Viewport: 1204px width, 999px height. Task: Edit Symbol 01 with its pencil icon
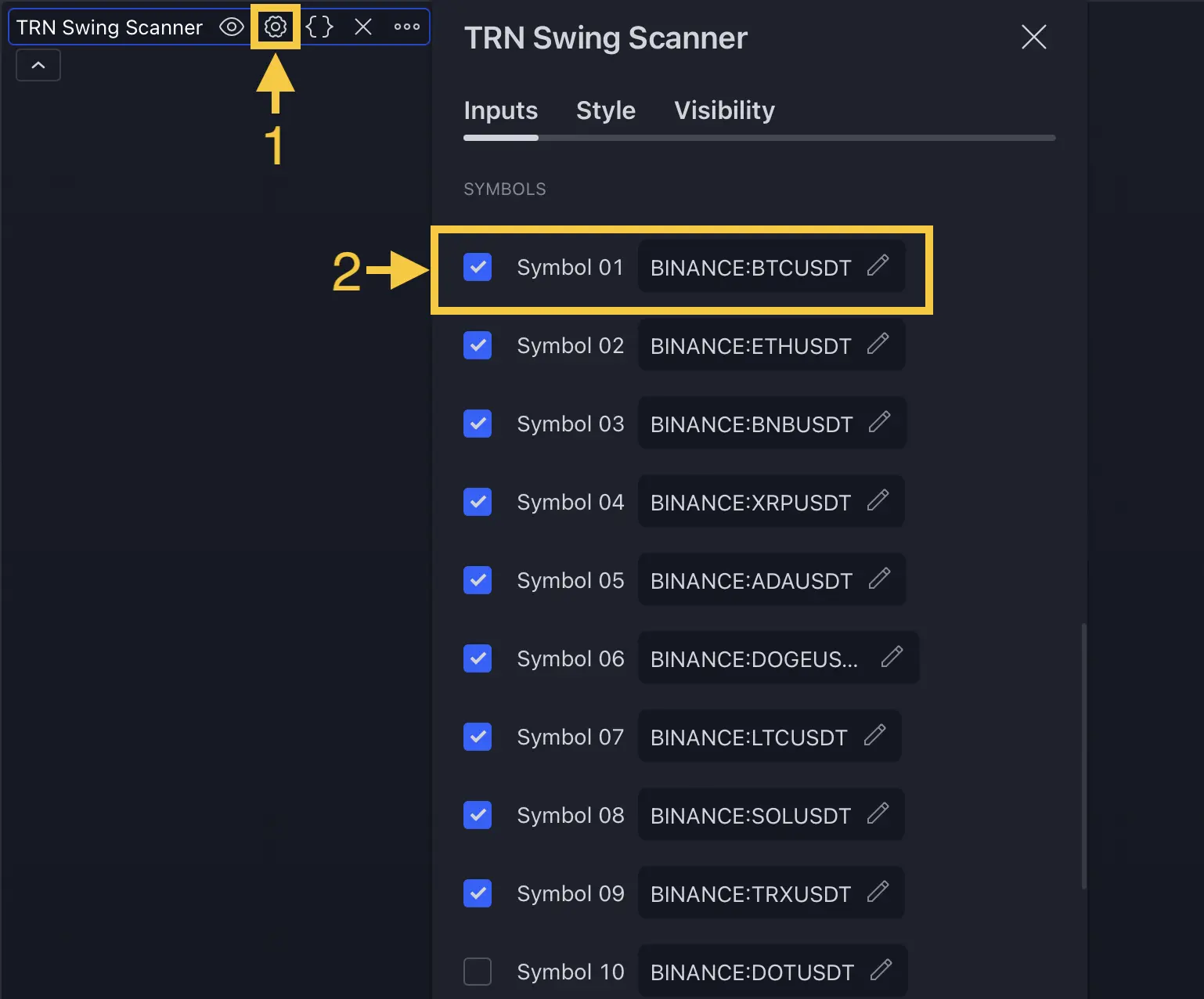click(878, 267)
